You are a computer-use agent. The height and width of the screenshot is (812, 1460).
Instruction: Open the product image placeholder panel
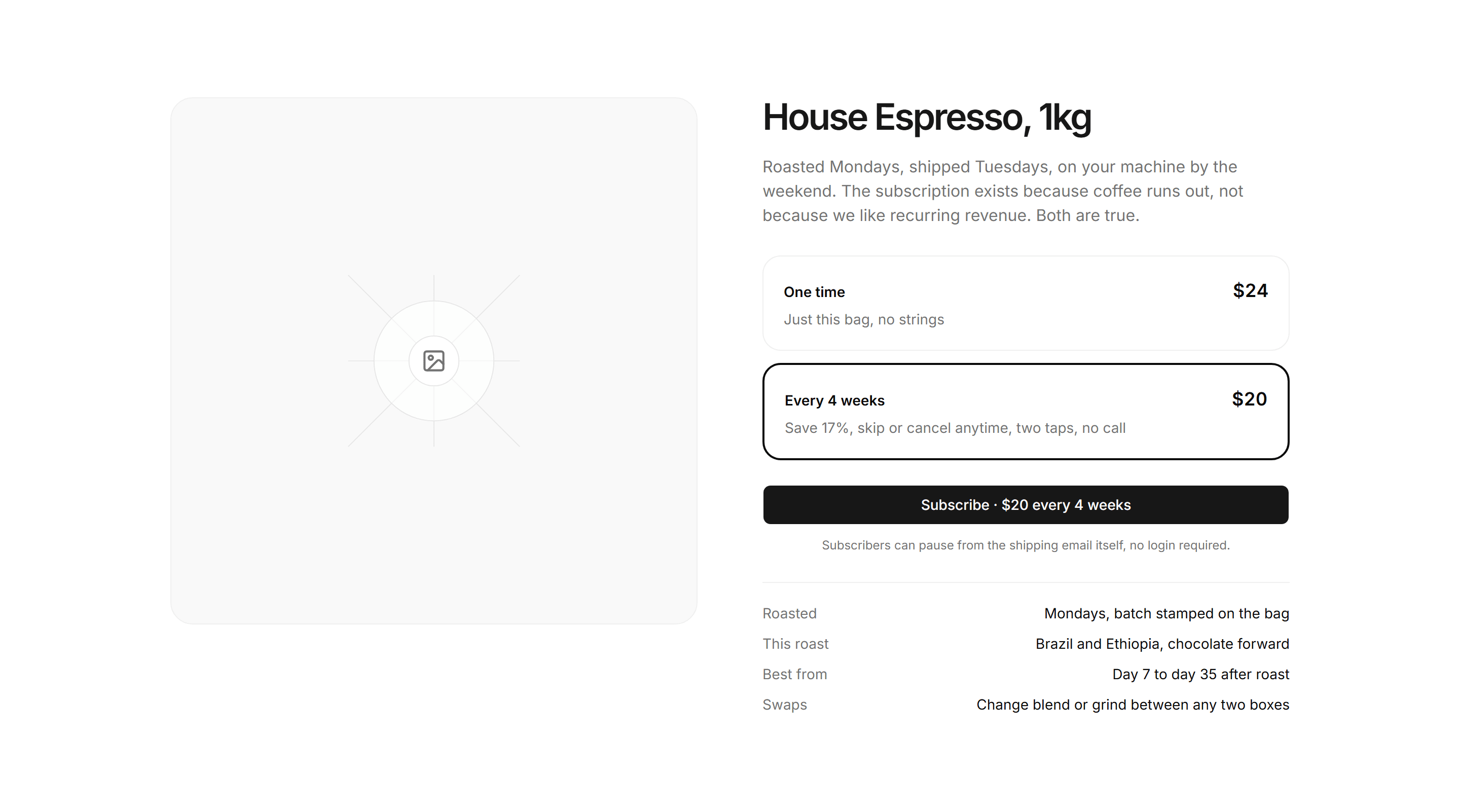(433, 361)
